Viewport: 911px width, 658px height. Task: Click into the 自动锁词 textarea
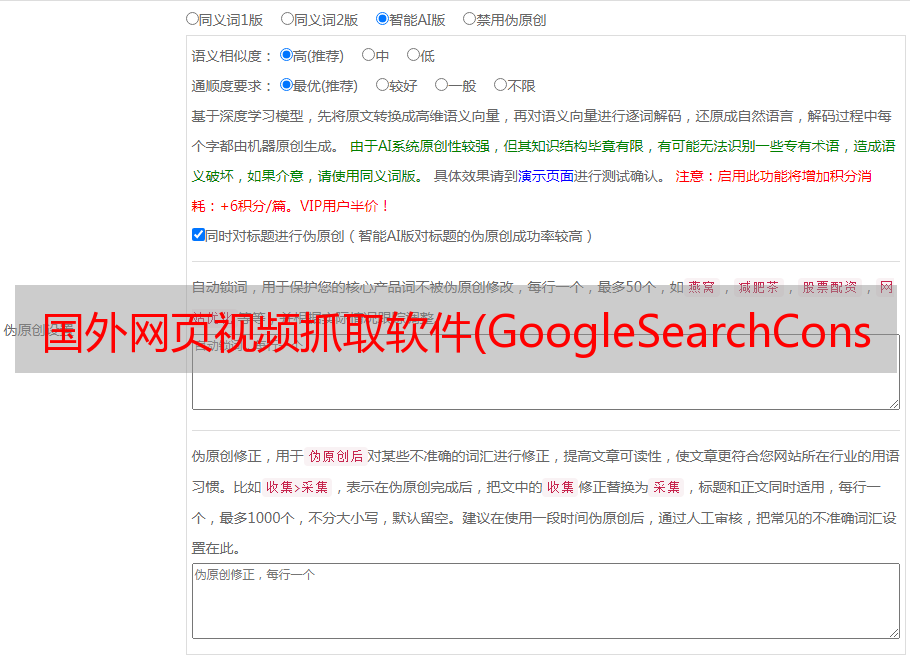[546, 372]
